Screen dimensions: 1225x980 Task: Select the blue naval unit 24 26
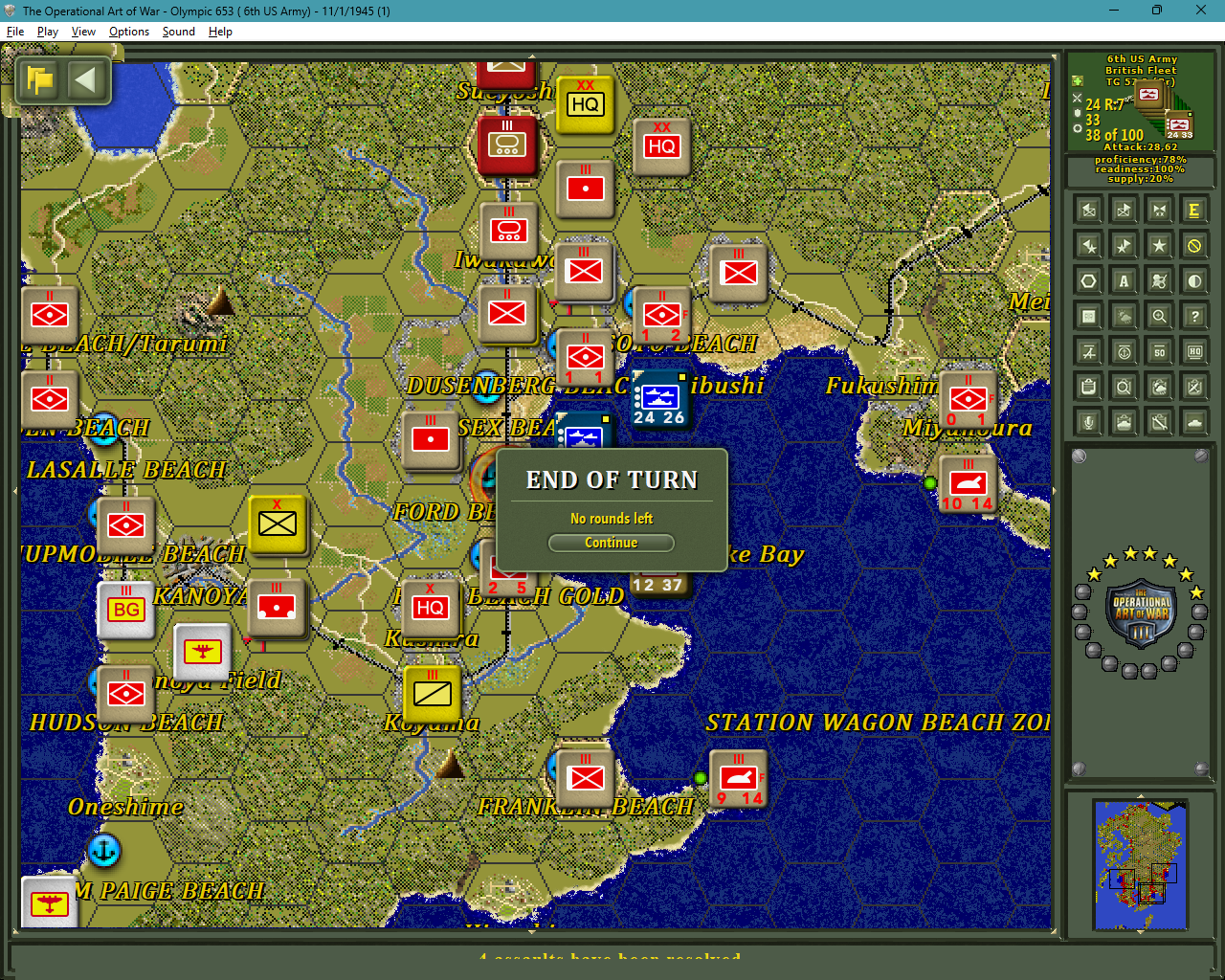click(659, 399)
